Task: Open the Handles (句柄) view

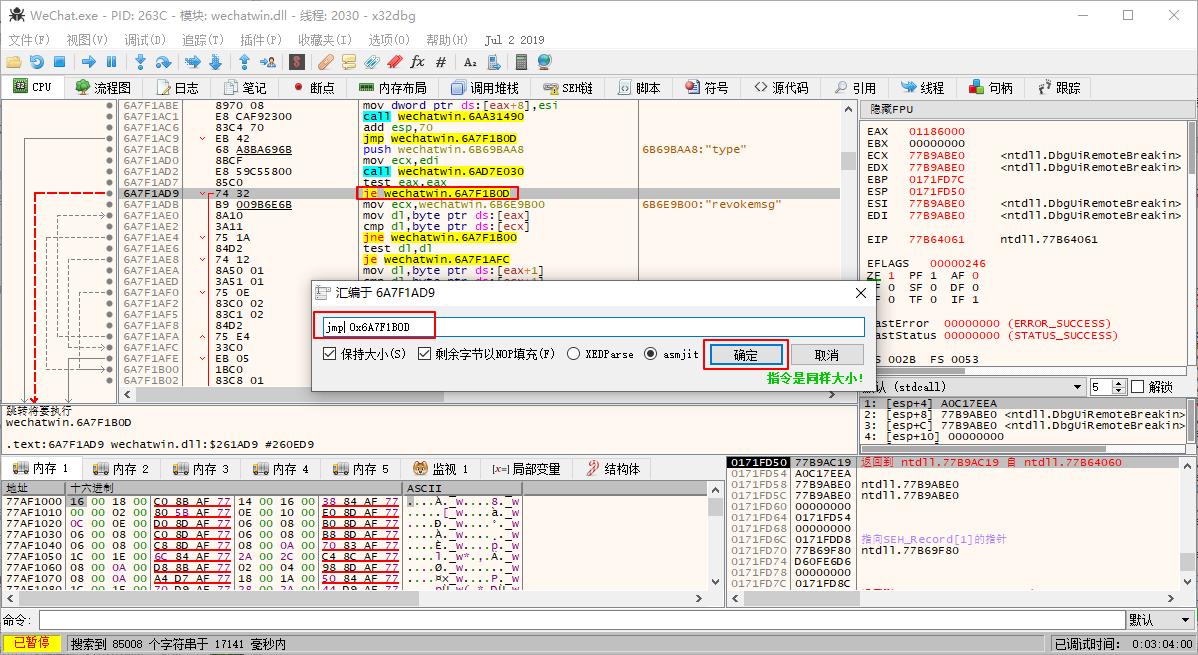Action: pyautogui.click(x=990, y=87)
